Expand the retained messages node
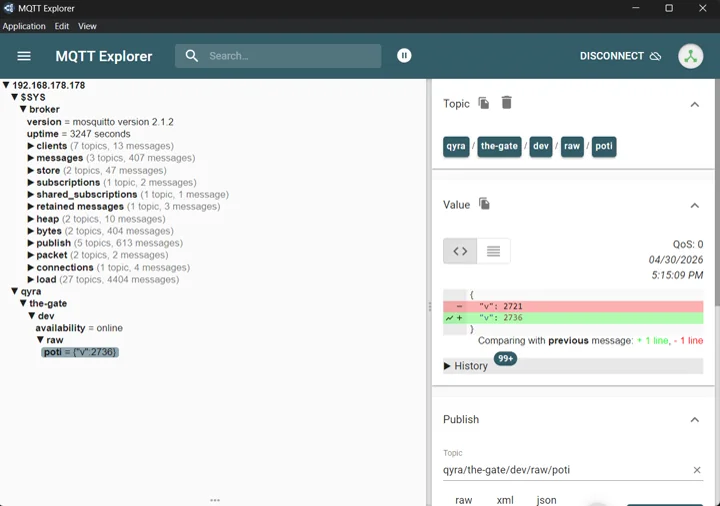This screenshot has height=506, width=720. [x=31, y=207]
